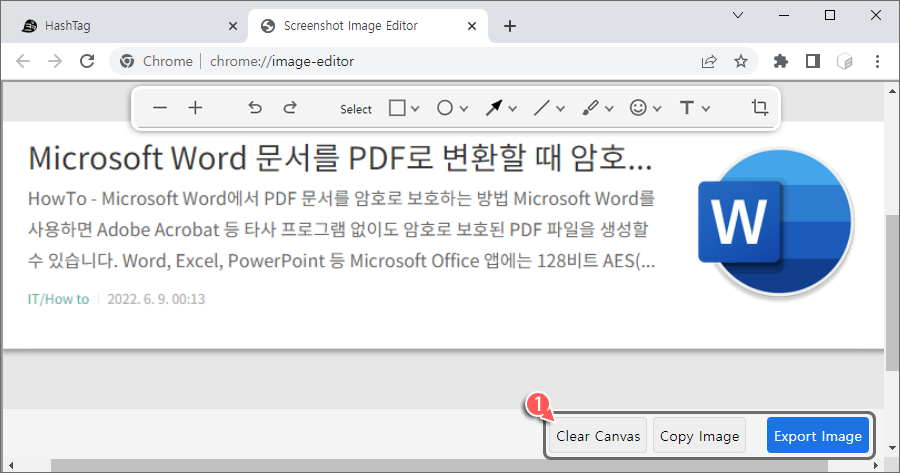
Task: Expand the Arrow tool options
Action: pyautogui.click(x=513, y=108)
